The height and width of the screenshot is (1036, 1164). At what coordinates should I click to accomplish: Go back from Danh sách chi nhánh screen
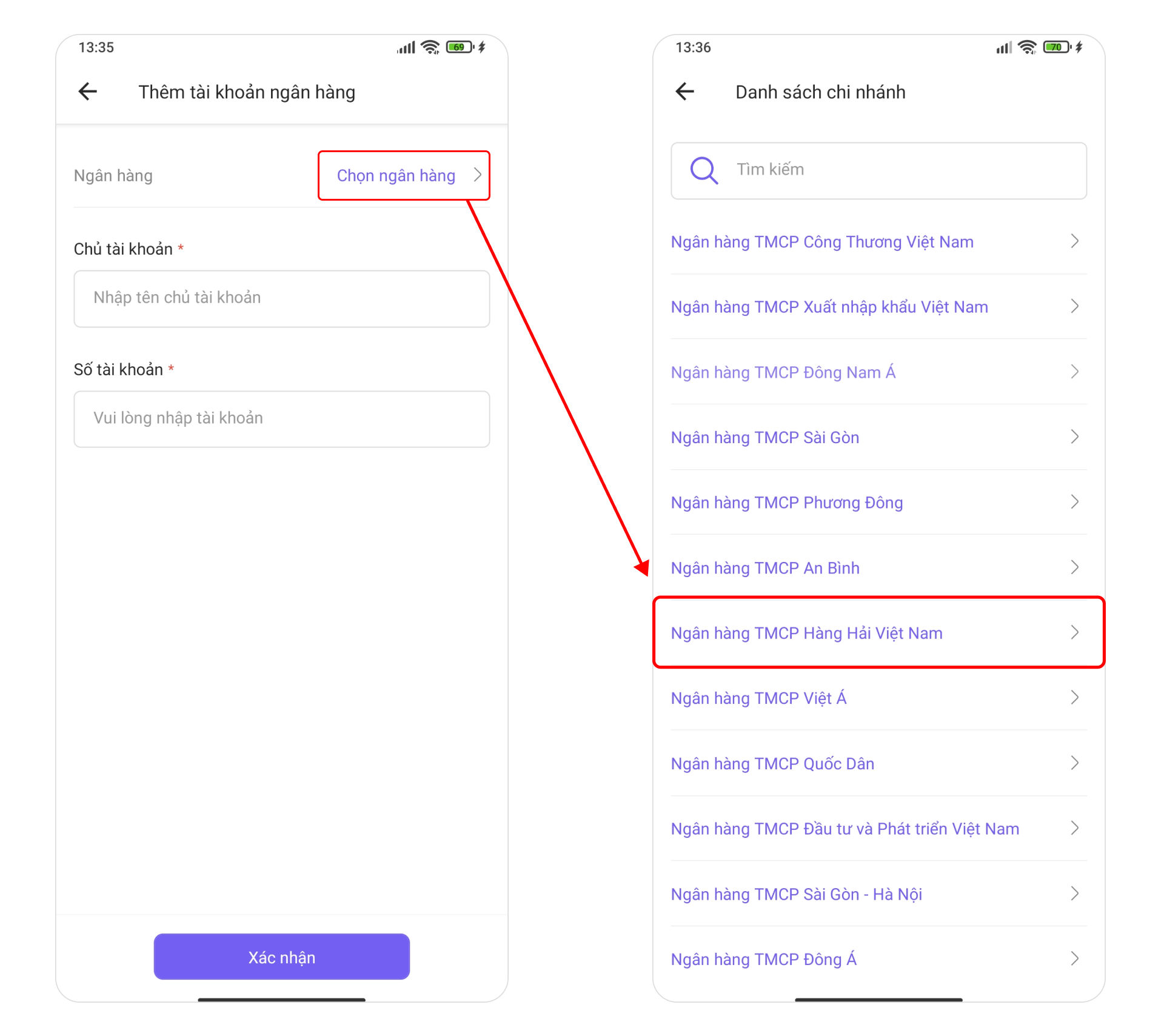[685, 92]
